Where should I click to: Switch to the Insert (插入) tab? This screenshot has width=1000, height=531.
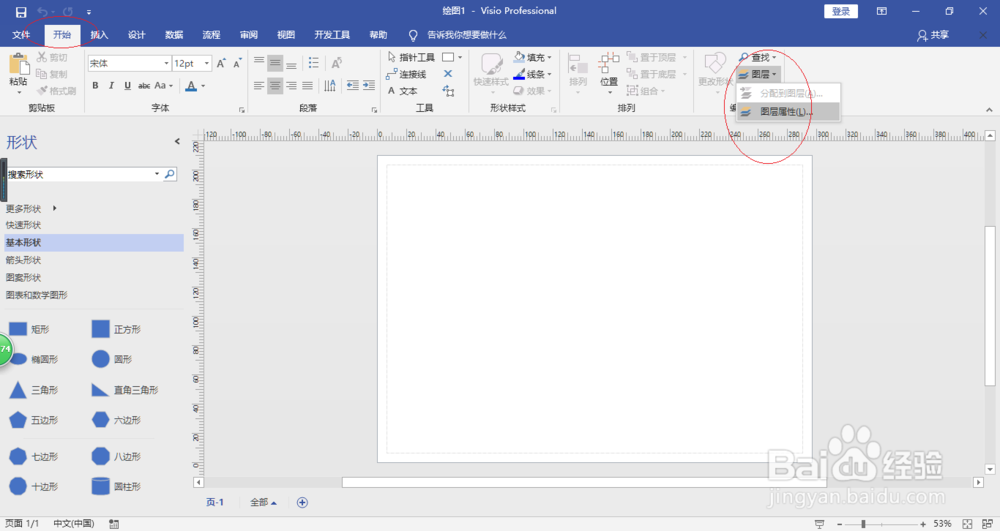(99, 35)
